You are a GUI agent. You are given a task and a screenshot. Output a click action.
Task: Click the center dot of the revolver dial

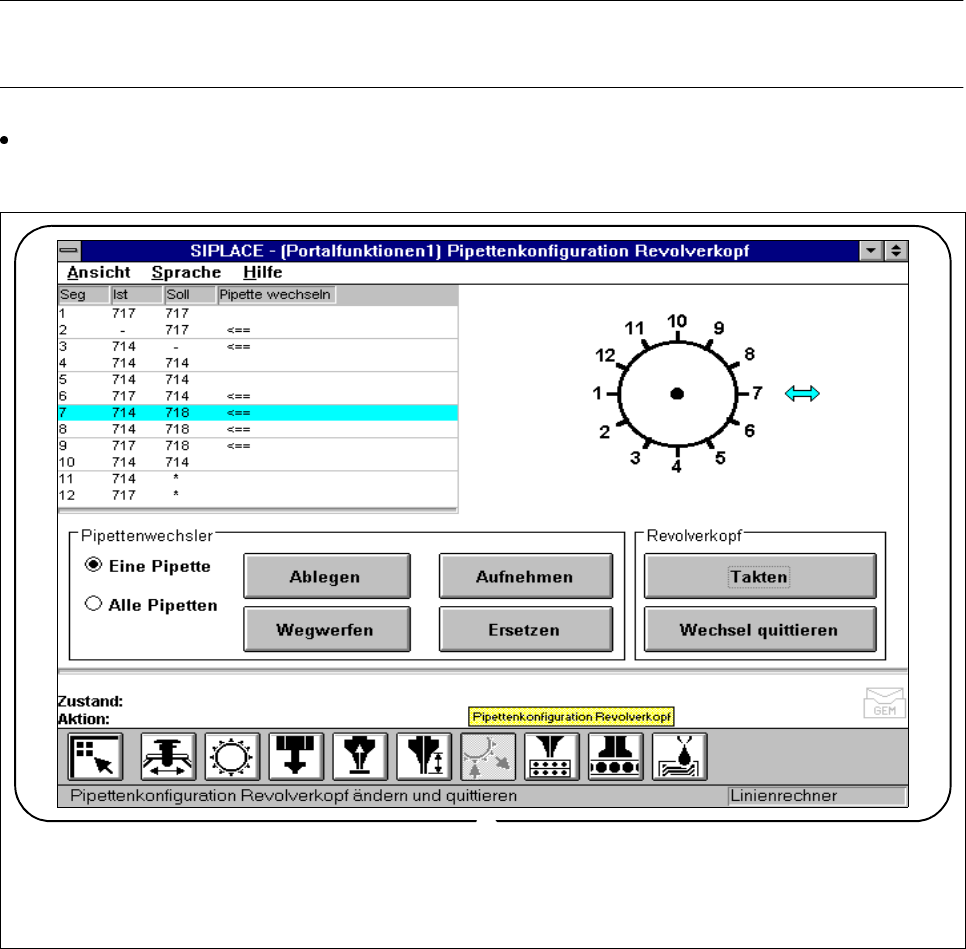click(677, 394)
